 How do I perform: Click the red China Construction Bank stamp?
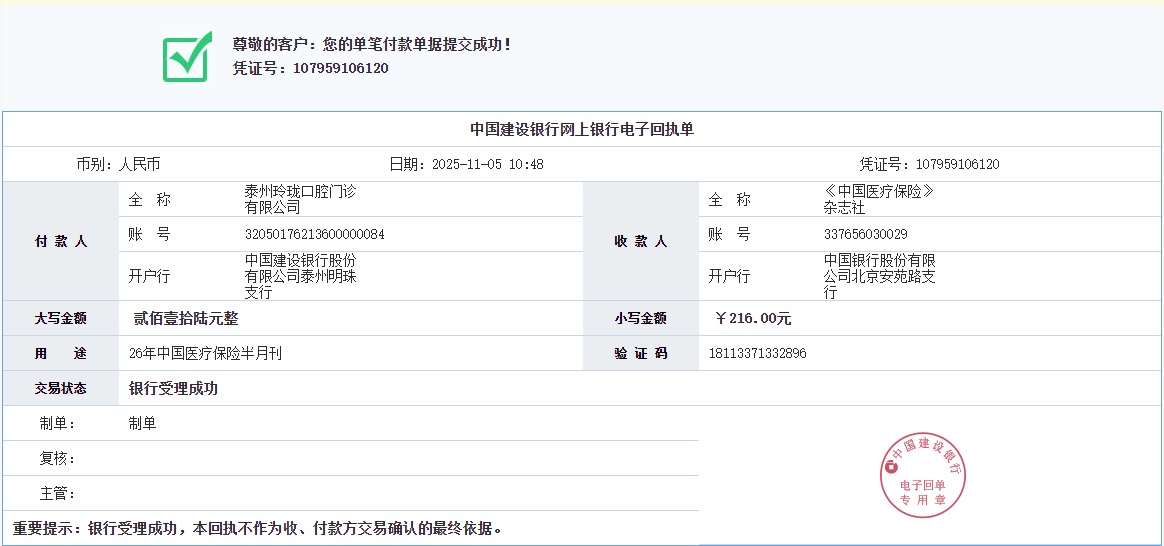(923, 476)
